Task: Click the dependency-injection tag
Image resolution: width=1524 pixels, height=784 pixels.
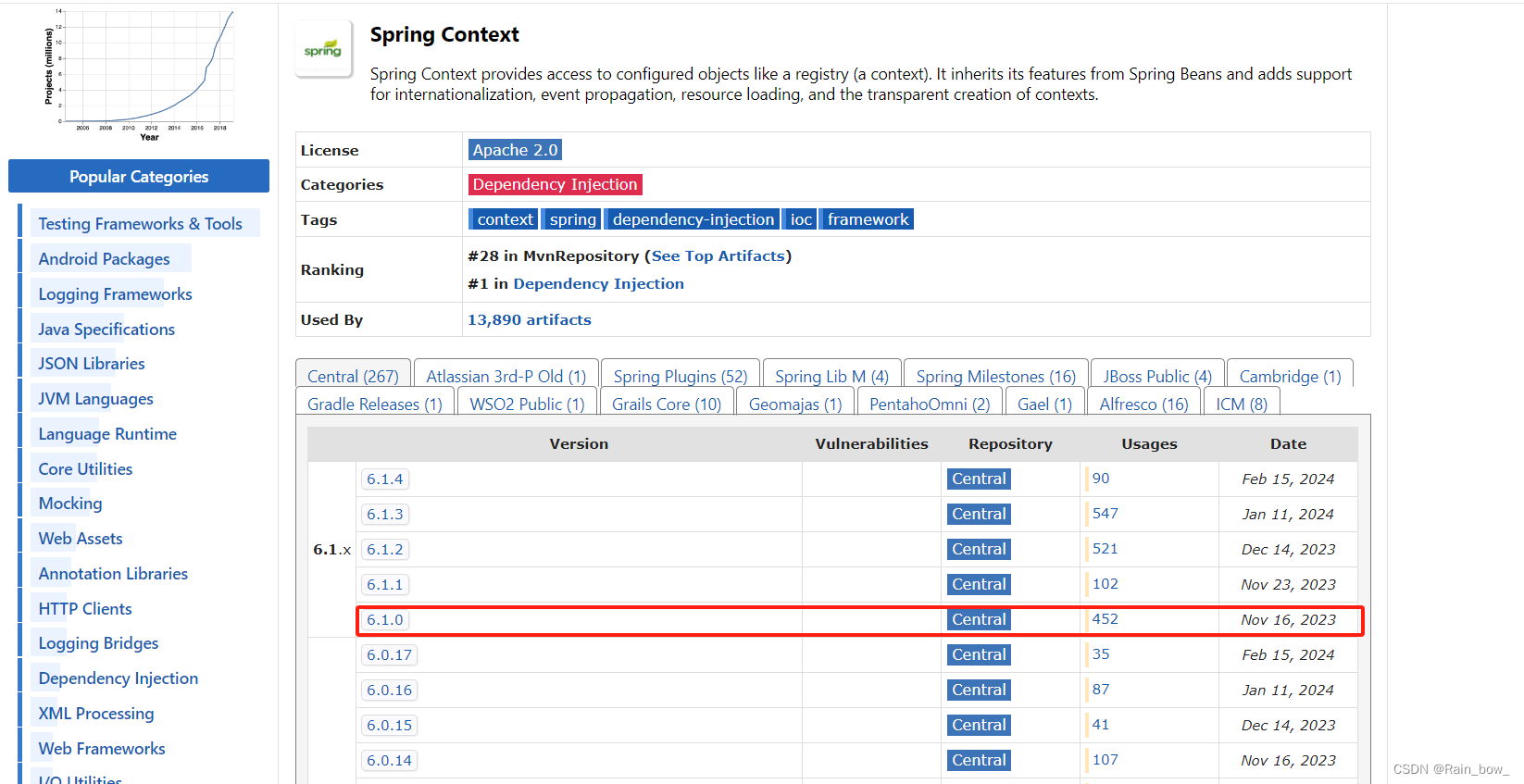Action: pyautogui.click(x=693, y=219)
